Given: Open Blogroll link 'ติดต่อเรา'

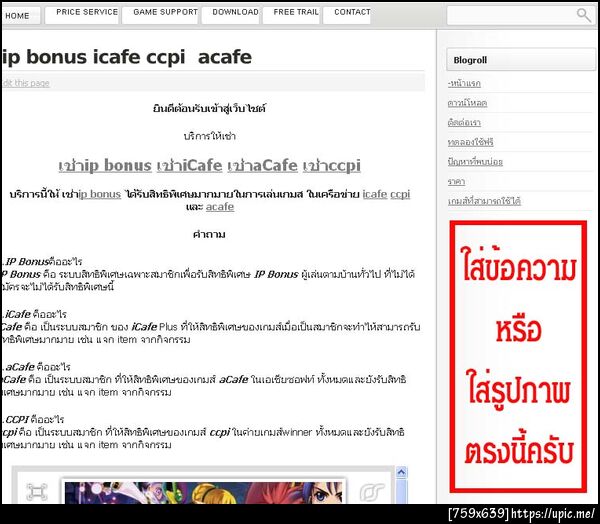Looking at the screenshot, I should [x=464, y=122].
